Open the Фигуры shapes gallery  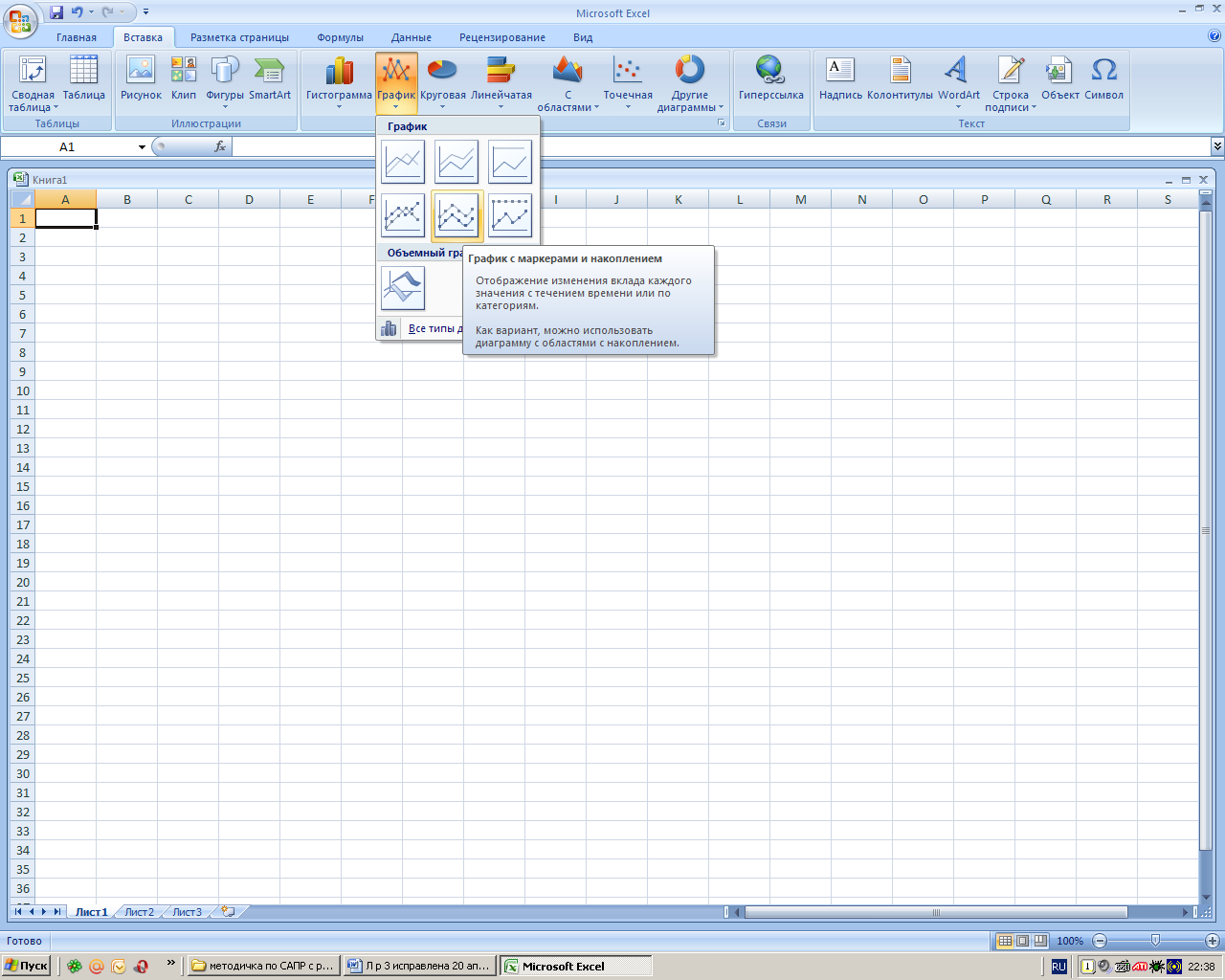coord(225,83)
